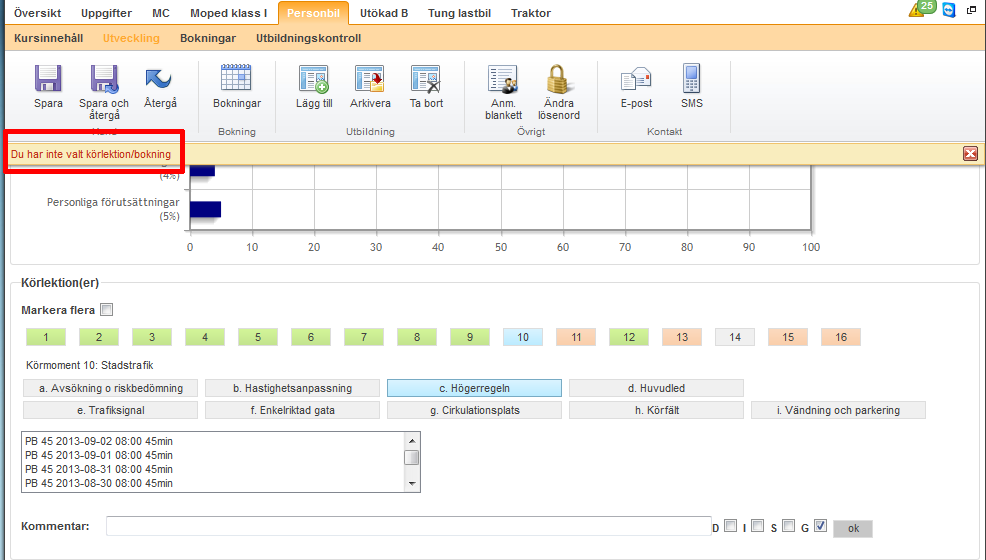
Task: Click the E-post envelope icon
Action: pyautogui.click(x=636, y=79)
